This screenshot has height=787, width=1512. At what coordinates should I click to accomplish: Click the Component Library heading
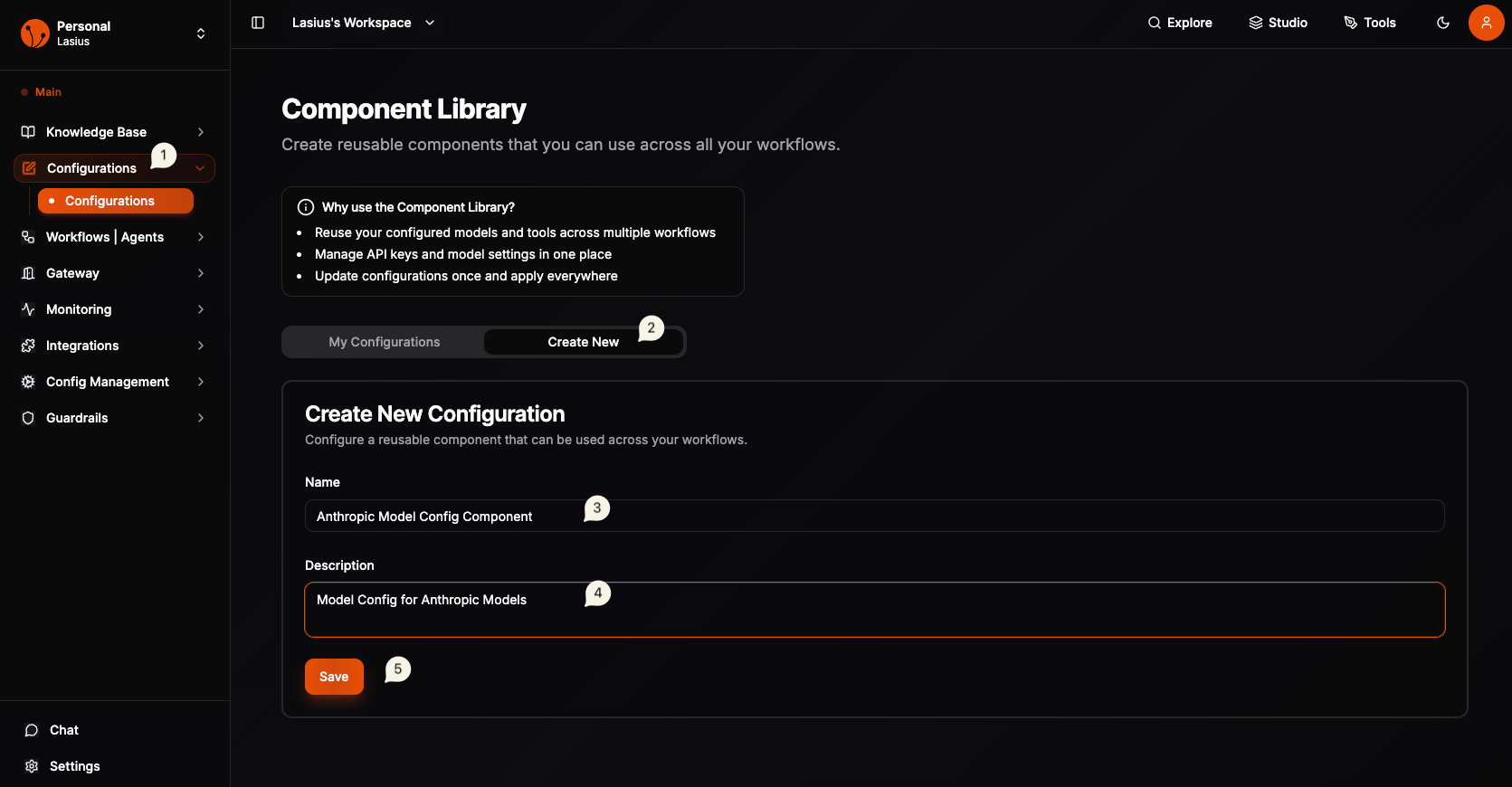(x=404, y=109)
